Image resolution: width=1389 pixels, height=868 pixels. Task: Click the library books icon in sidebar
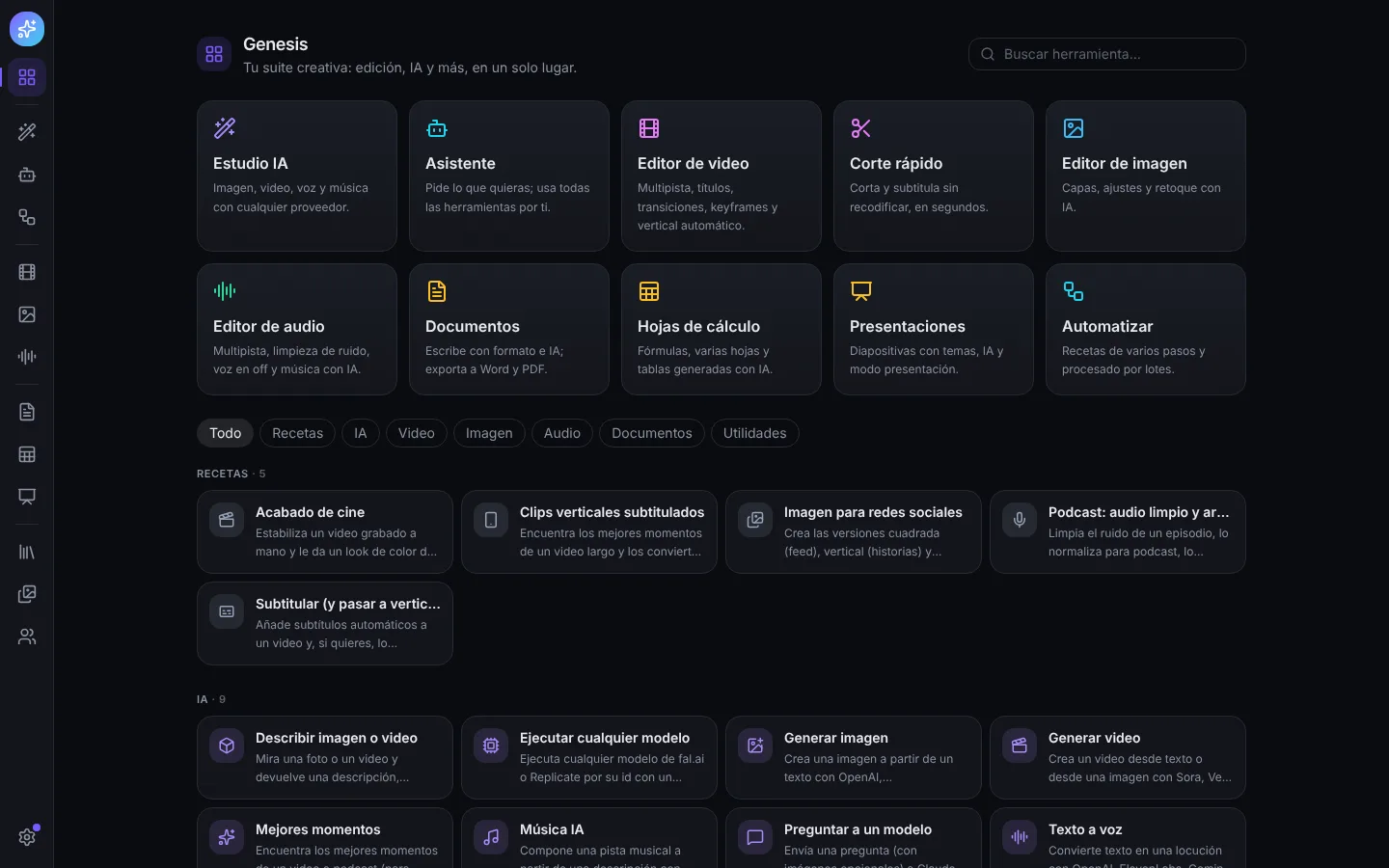click(x=27, y=552)
